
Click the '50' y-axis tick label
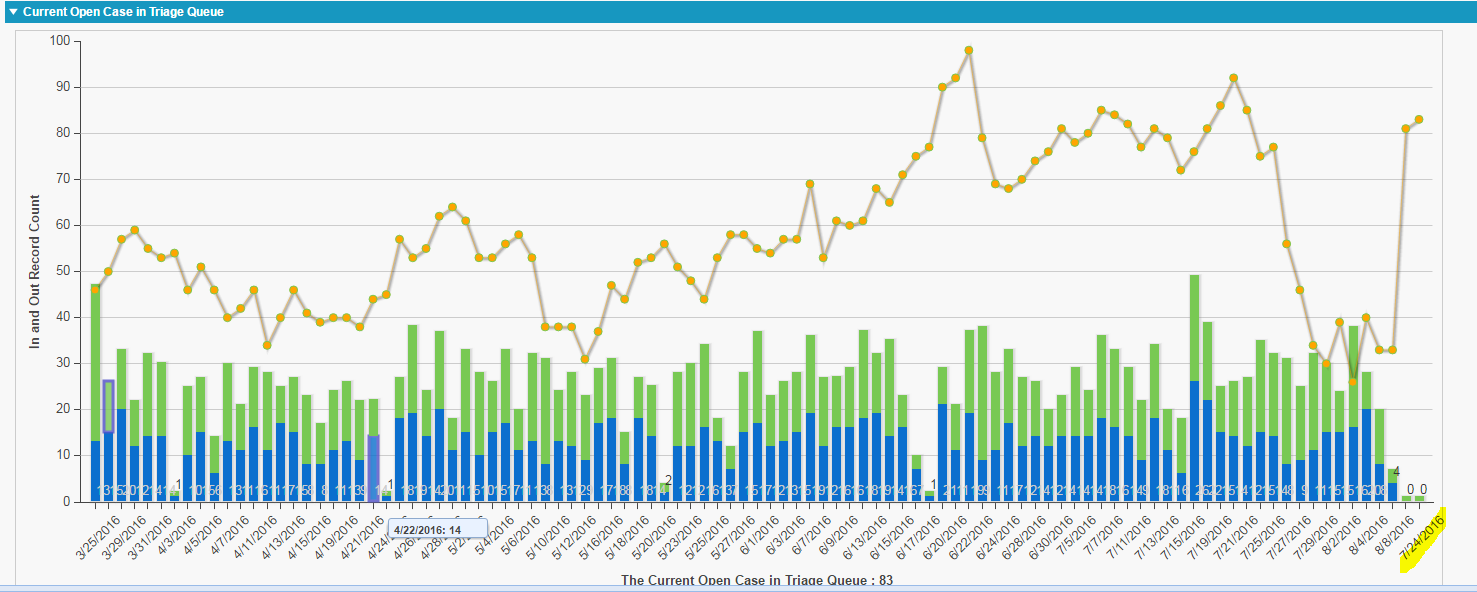(x=63, y=271)
